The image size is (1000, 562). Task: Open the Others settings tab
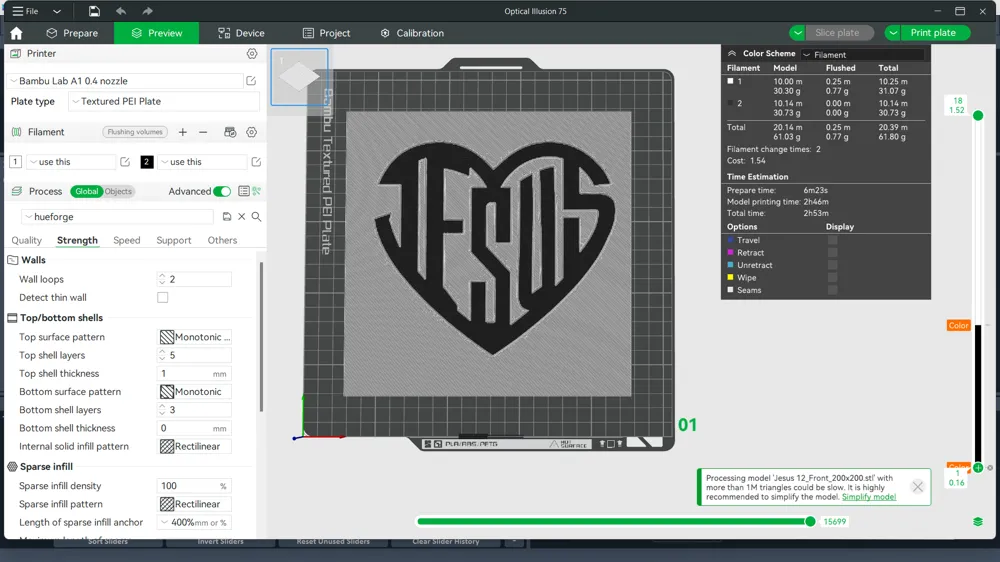click(222, 240)
